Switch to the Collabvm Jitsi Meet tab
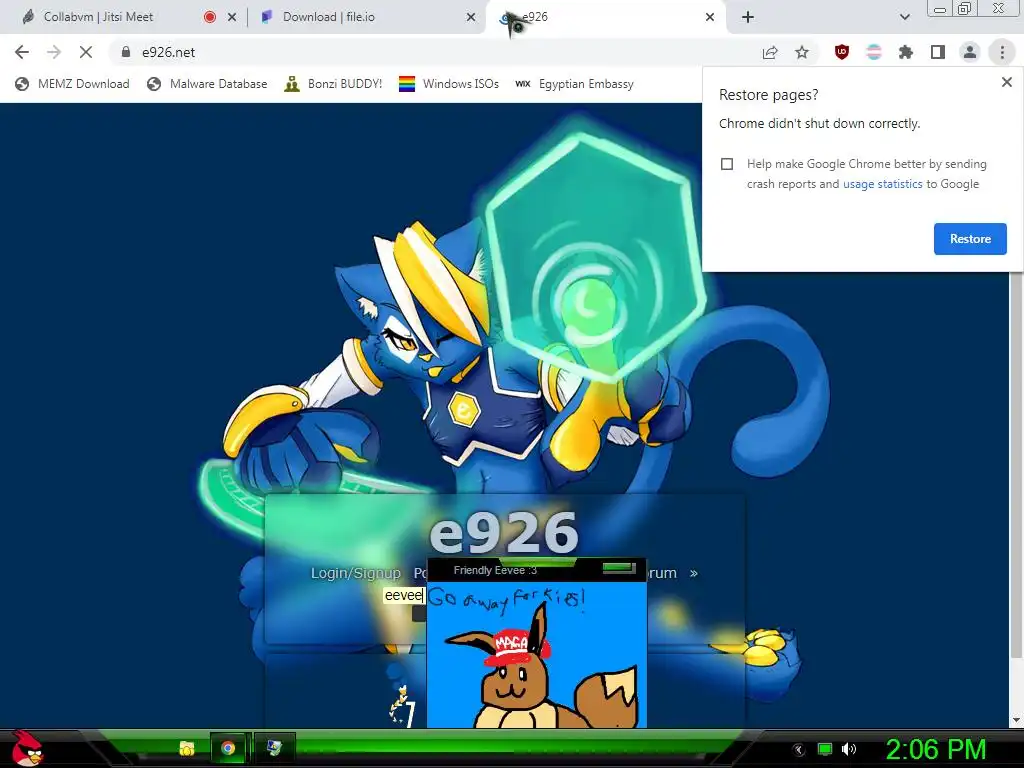This screenshot has height=768, width=1024. point(98,17)
